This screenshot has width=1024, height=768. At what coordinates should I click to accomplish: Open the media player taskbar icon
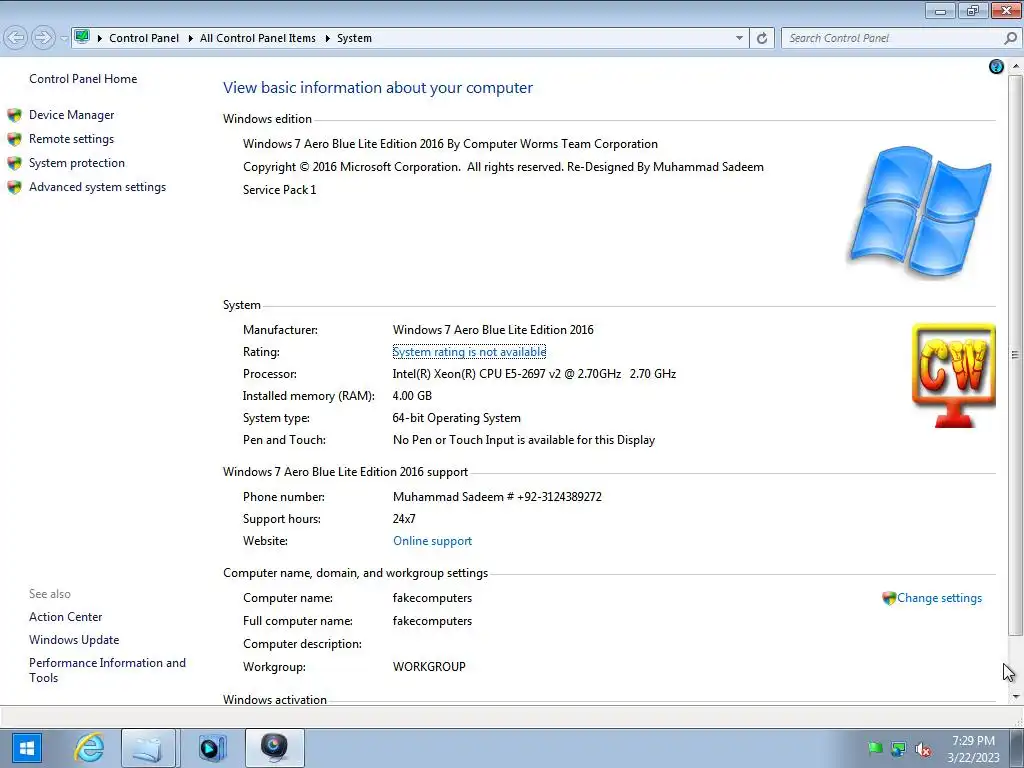[212, 748]
